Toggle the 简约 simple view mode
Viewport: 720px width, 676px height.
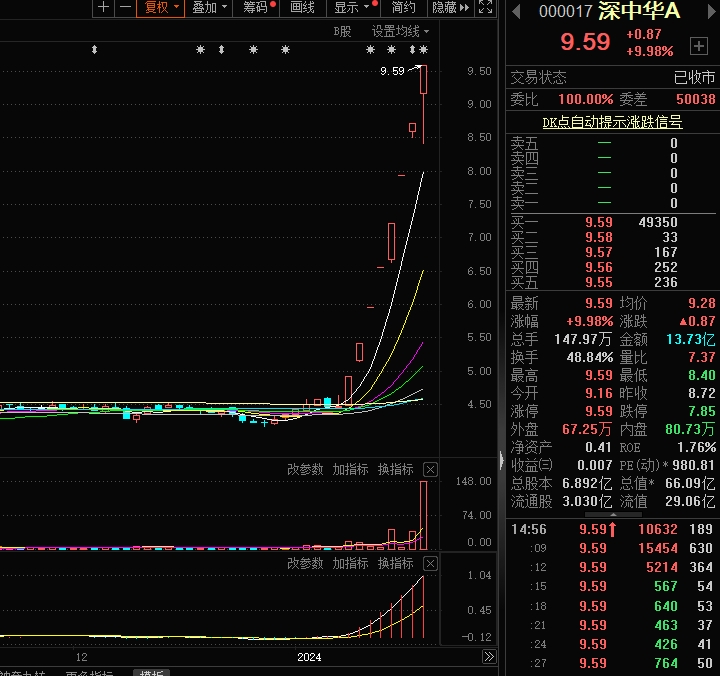(403, 8)
